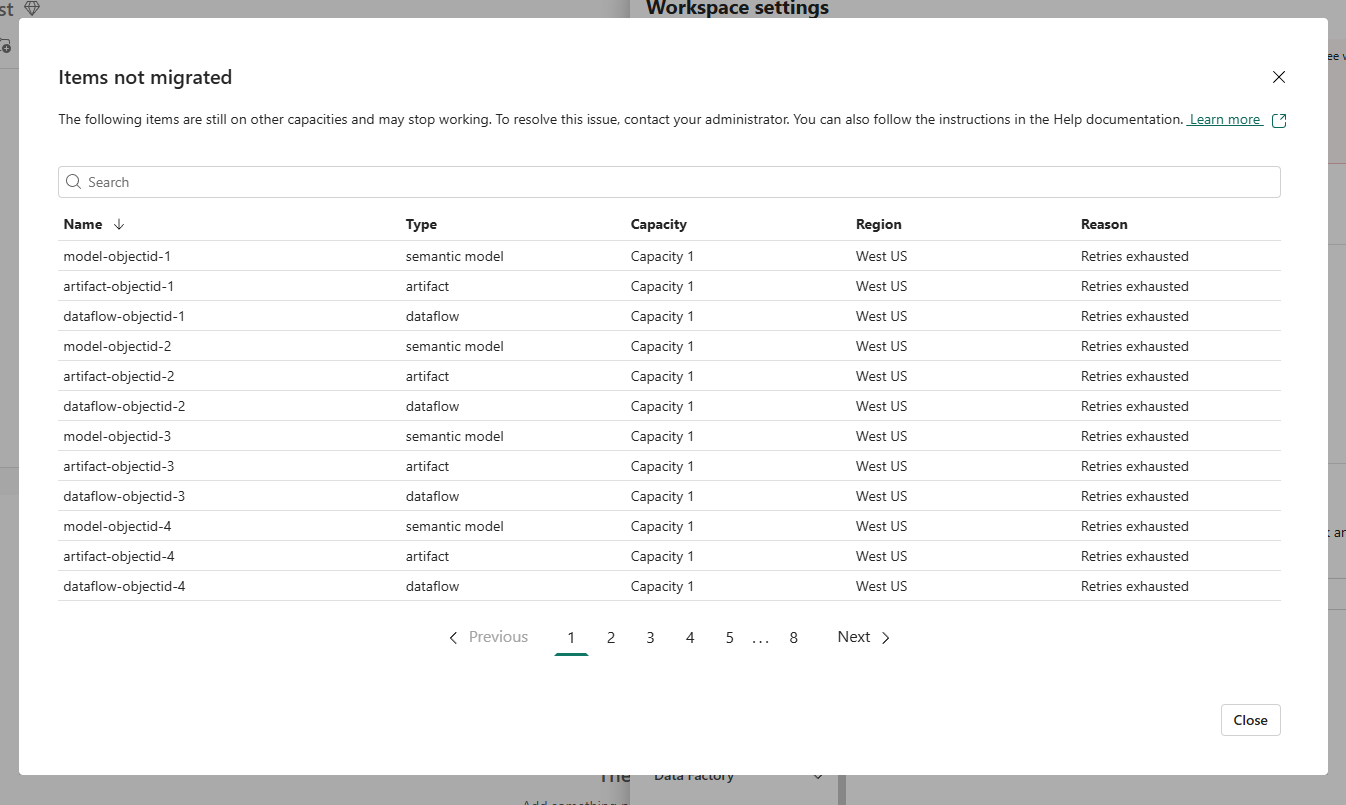Switch to page 4 of the list
The image size is (1346, 805).
pos(690,638)
